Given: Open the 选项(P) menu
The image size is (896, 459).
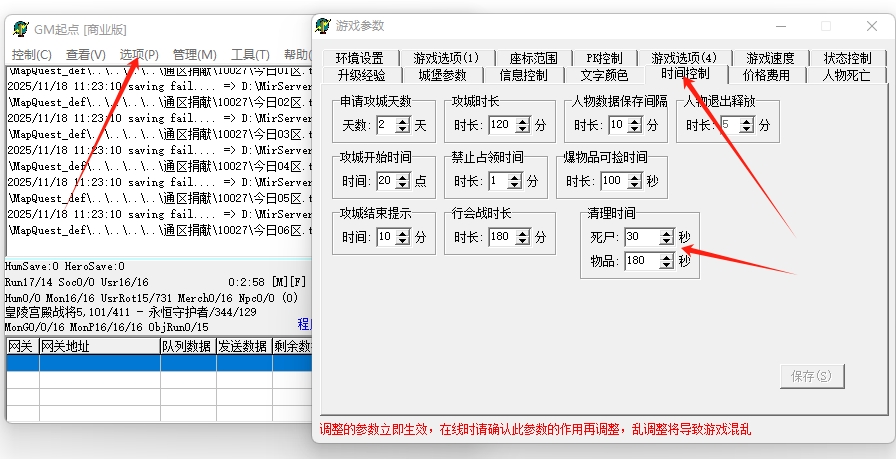Looking at the screenshot, I should (139, 55).
